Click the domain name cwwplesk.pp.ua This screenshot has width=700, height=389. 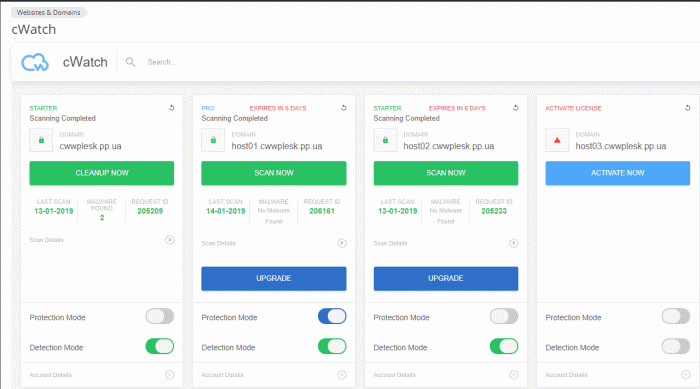point(91,146)
